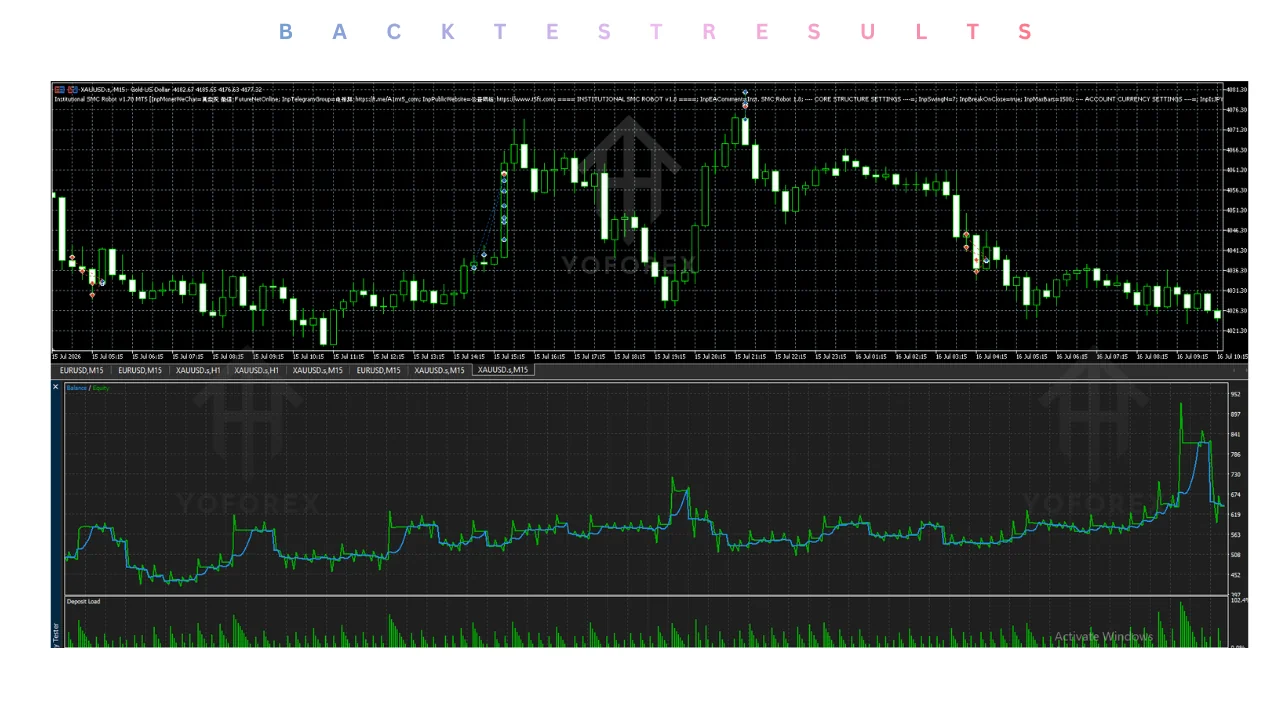
Task: Click the 15 Jul 21:15 time label
Action: tap(750, 356)
